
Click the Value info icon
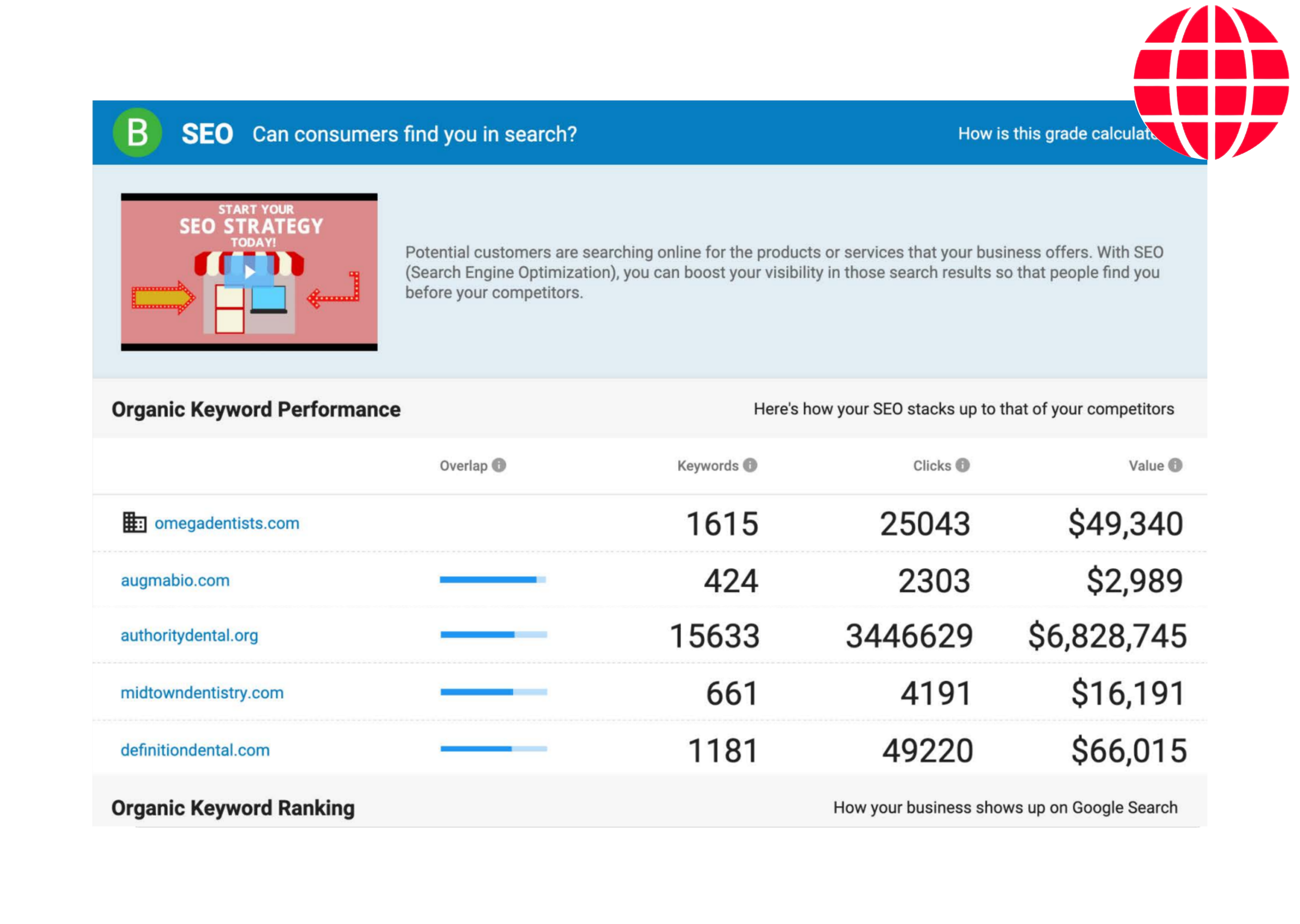tap(1175, 465)
